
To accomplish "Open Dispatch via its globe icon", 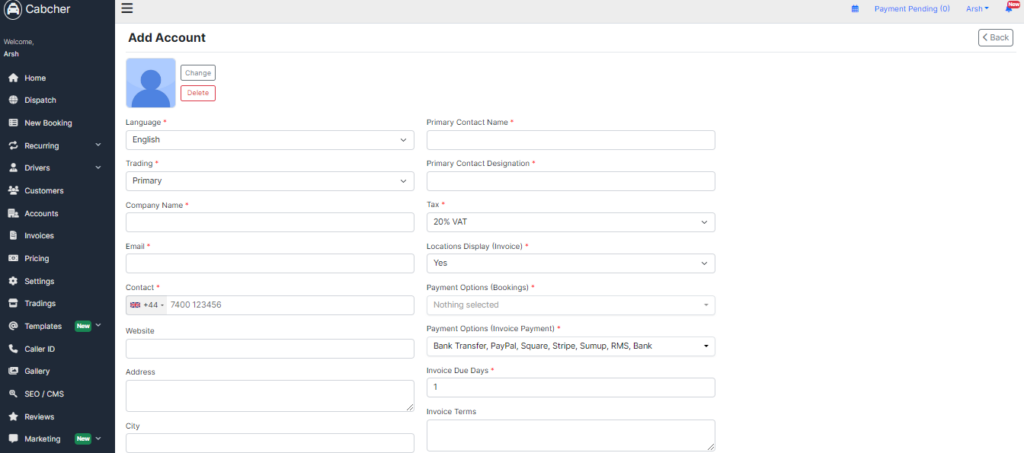I will click(13, 101).
